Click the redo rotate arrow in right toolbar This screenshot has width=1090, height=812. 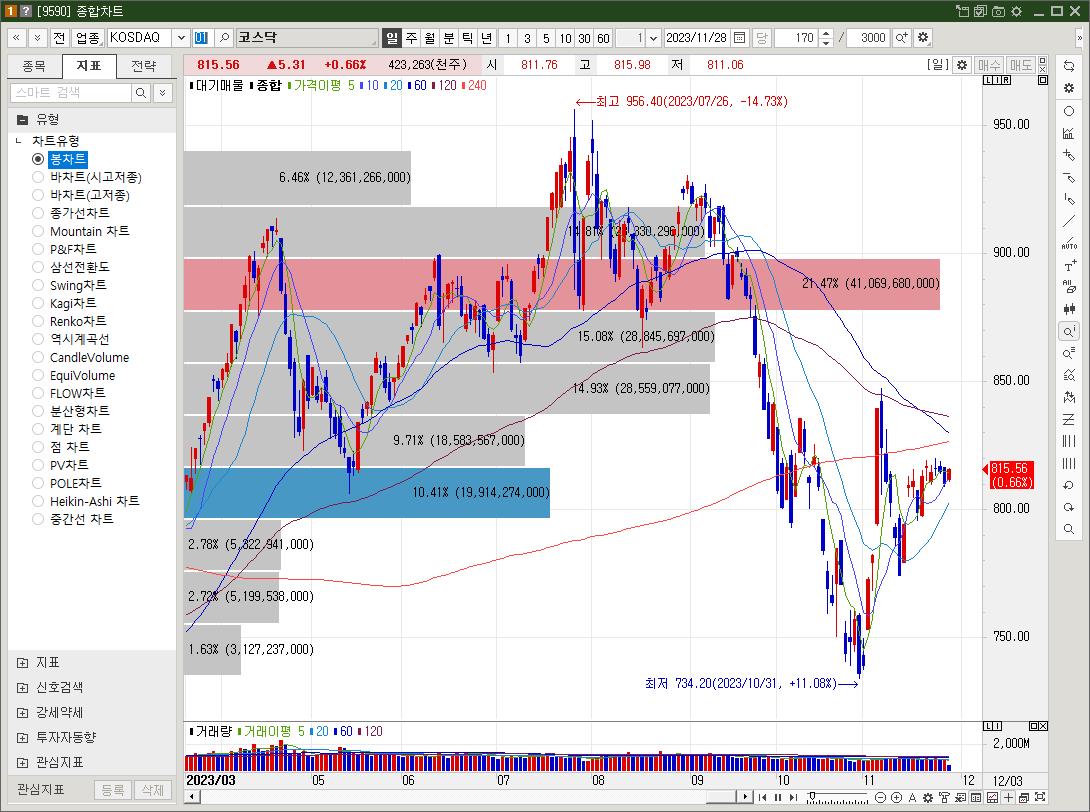click(x=1068, y=508)
